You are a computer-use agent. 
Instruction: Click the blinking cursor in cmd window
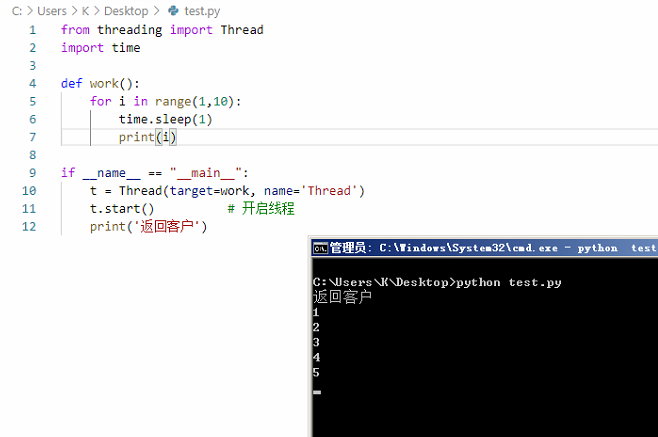pyautogui.click(x=317, y=392)
